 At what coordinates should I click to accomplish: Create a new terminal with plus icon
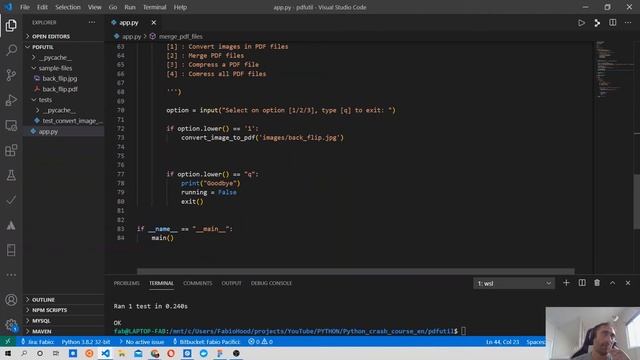[x=566, y=283]
